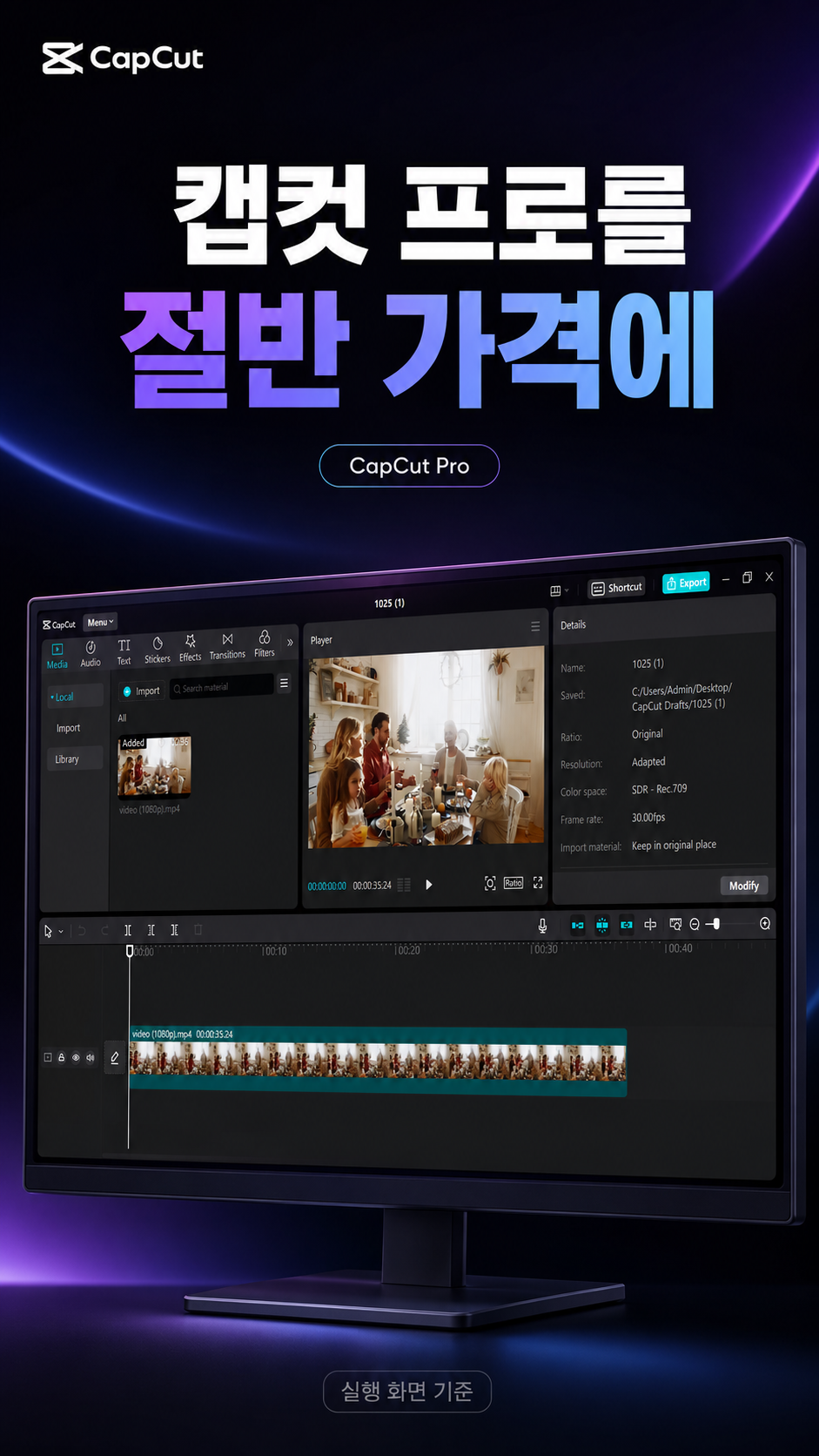Open the Ratio option in Player
The height and width of the screenshot is (1456, 819).
click(x=514, y=883)
